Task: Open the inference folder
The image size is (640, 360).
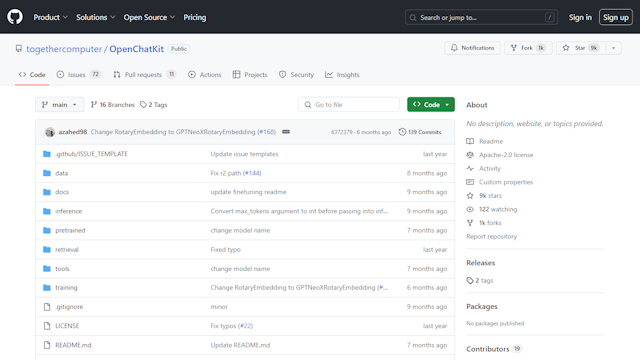Action: 69,211
